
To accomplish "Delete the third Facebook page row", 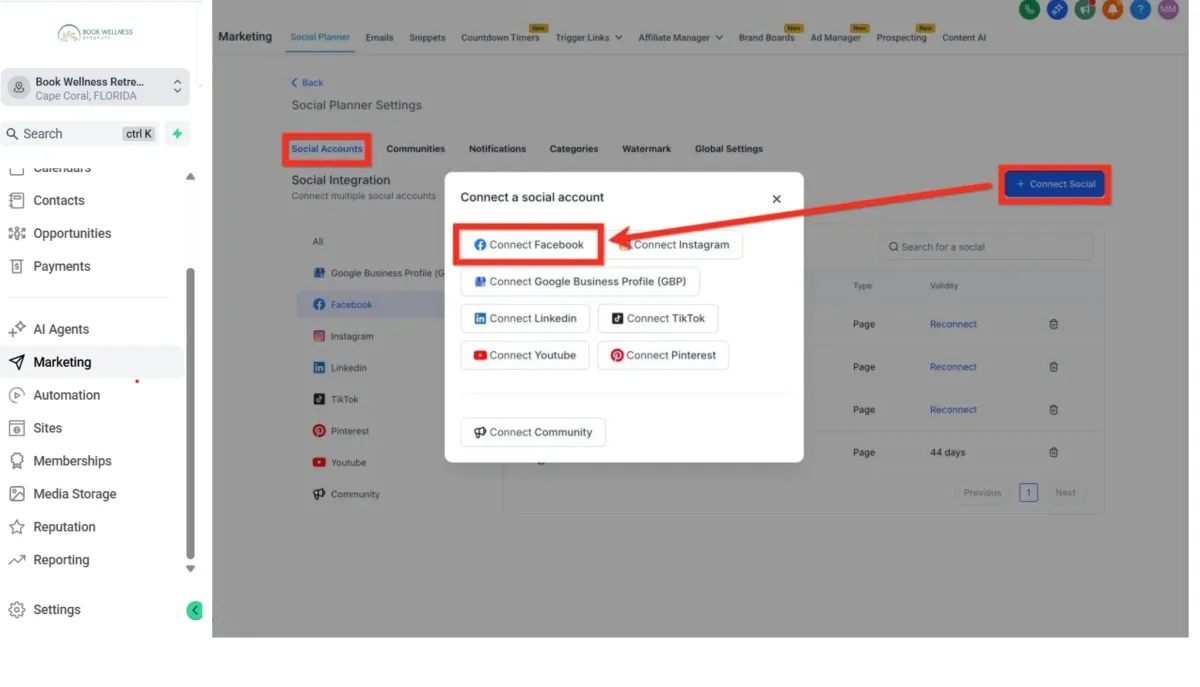I will 1053,409.
